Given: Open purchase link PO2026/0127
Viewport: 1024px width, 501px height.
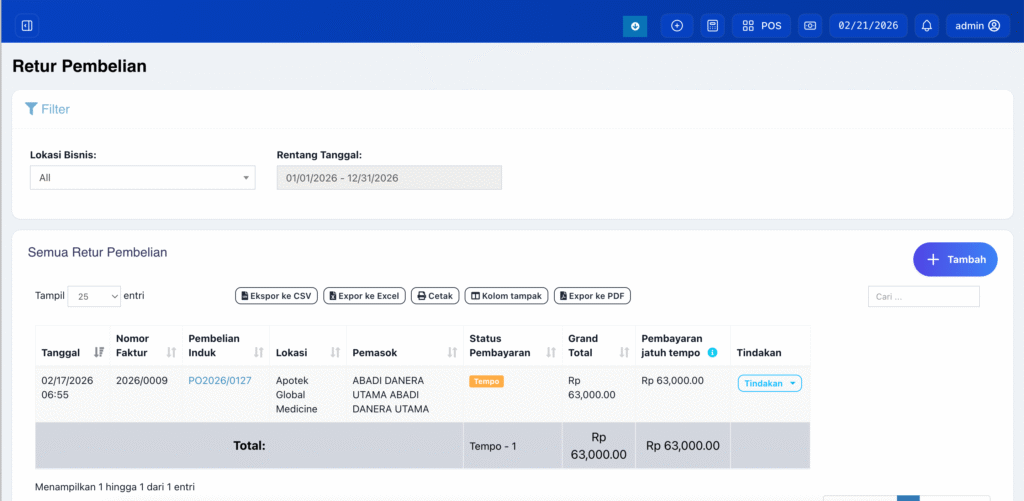Looking at the screenshot, I should coord(220,381).
